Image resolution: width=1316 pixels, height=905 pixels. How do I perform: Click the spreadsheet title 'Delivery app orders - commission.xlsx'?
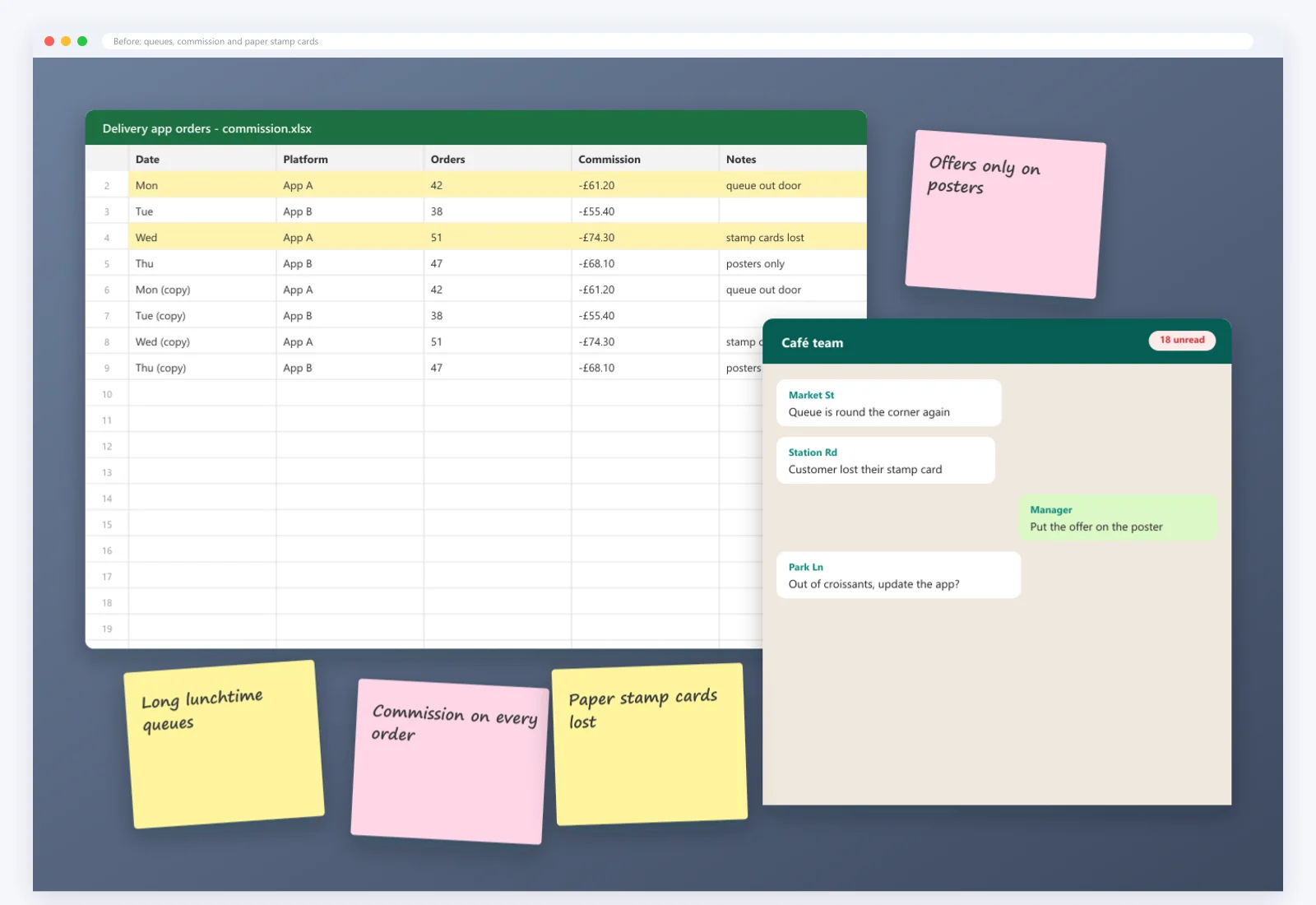[x=207, y=128]
